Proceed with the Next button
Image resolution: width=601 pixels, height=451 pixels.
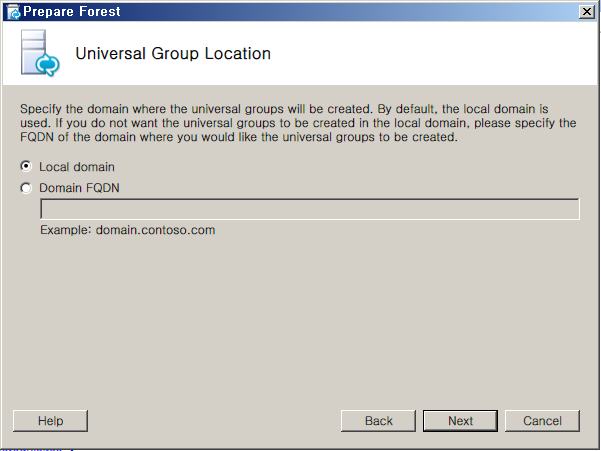(460, 421)
